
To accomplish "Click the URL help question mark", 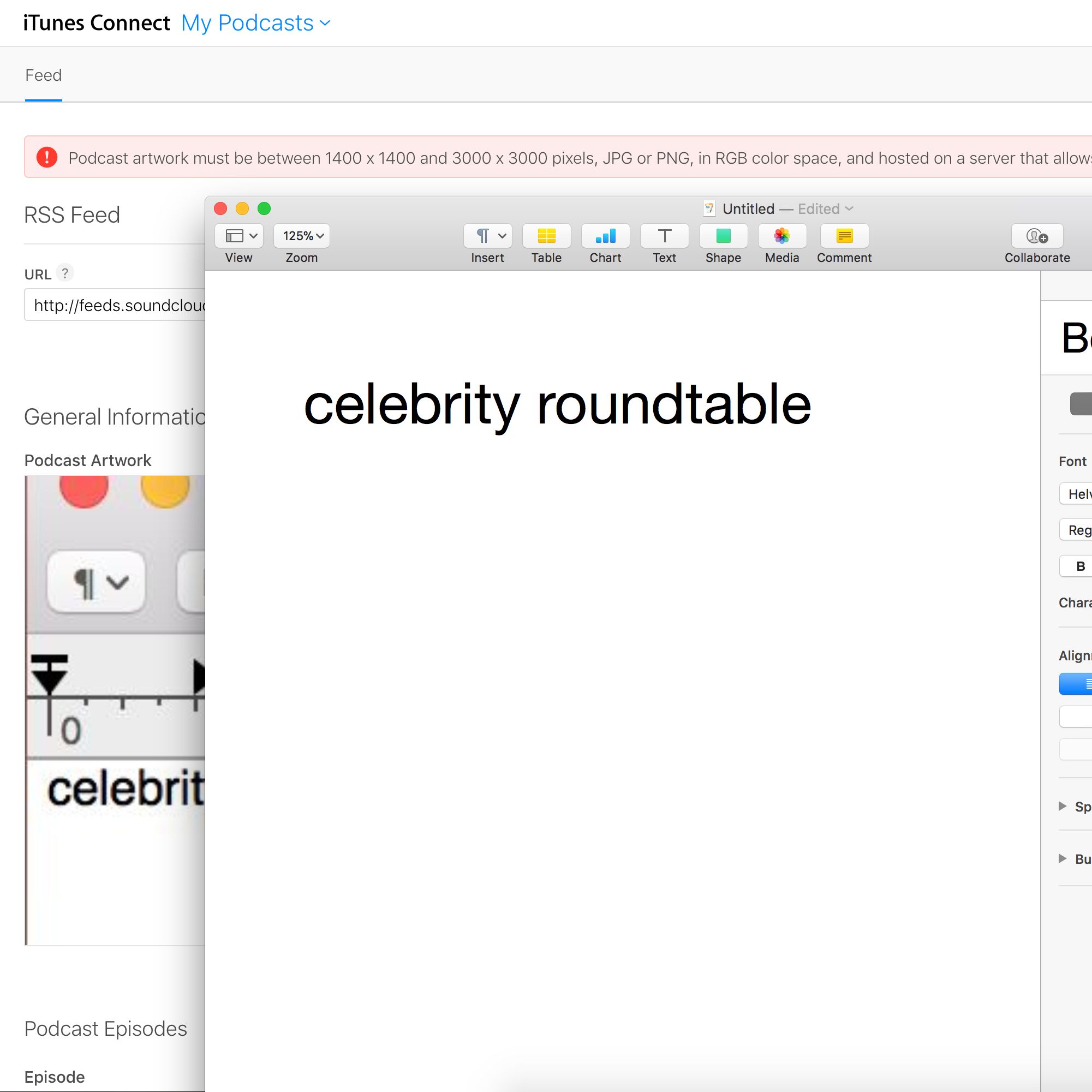I will pyautogui.click(x=65, y=273).
